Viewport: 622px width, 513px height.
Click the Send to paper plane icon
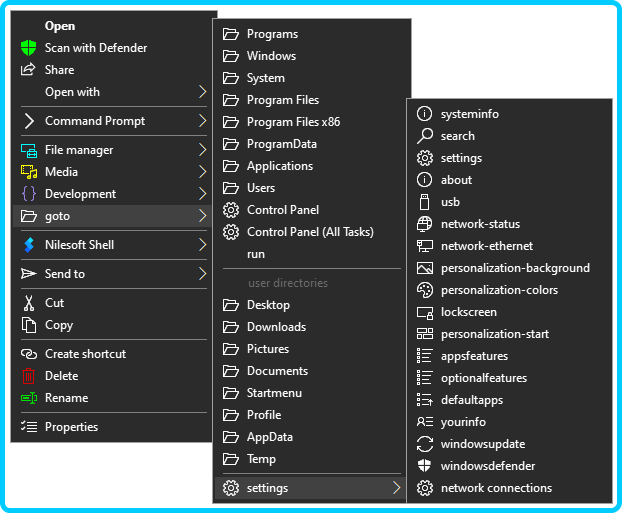[29, 274]
